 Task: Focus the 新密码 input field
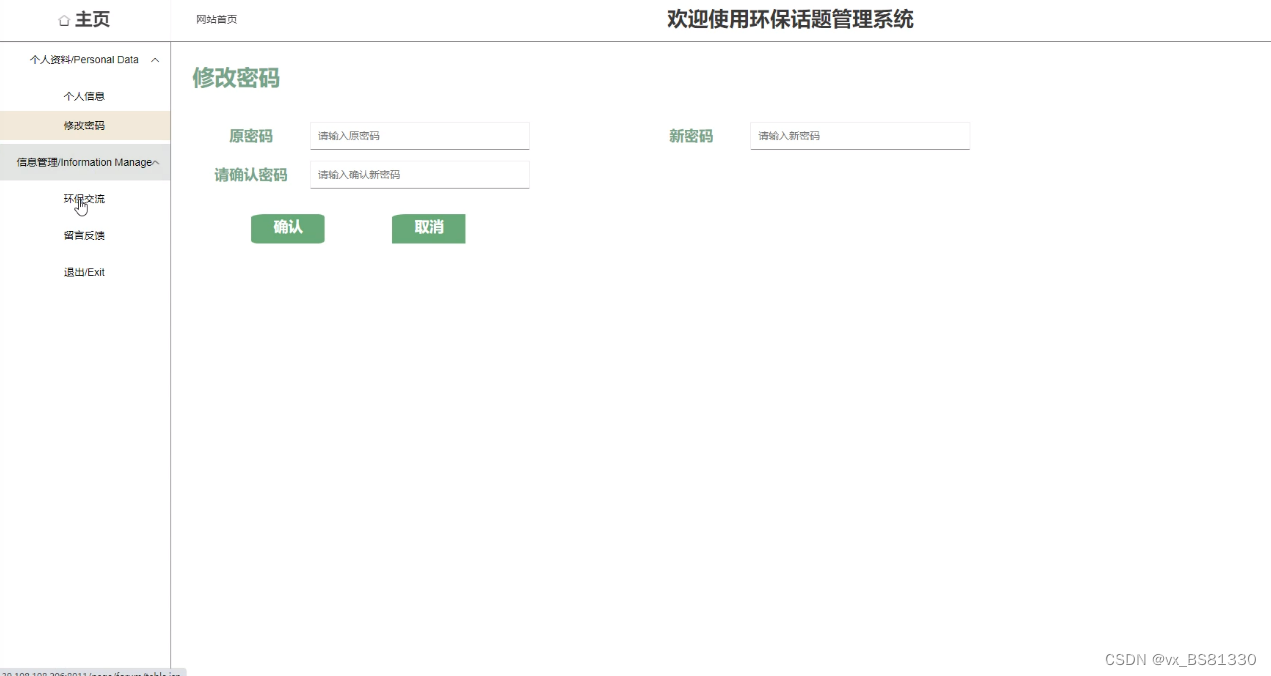coord(860,136)
